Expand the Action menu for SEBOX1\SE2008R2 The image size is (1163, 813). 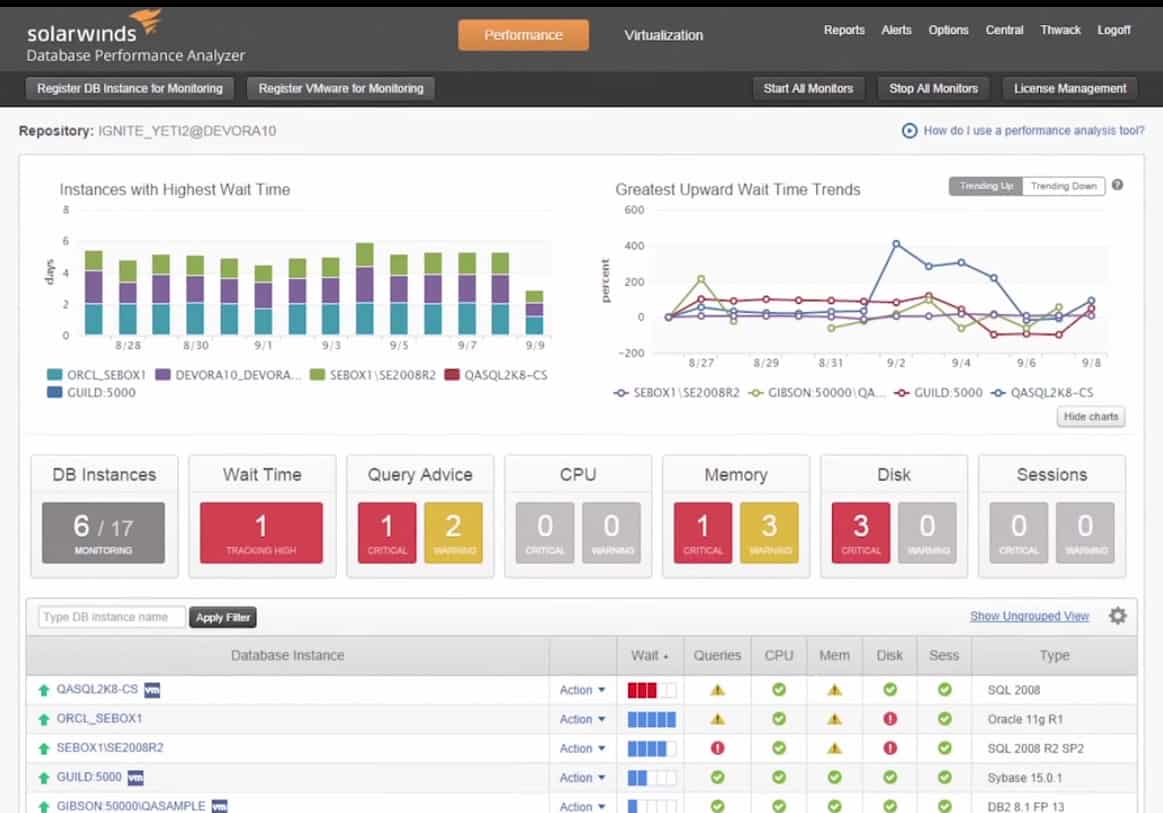click(x=582, y=748)
